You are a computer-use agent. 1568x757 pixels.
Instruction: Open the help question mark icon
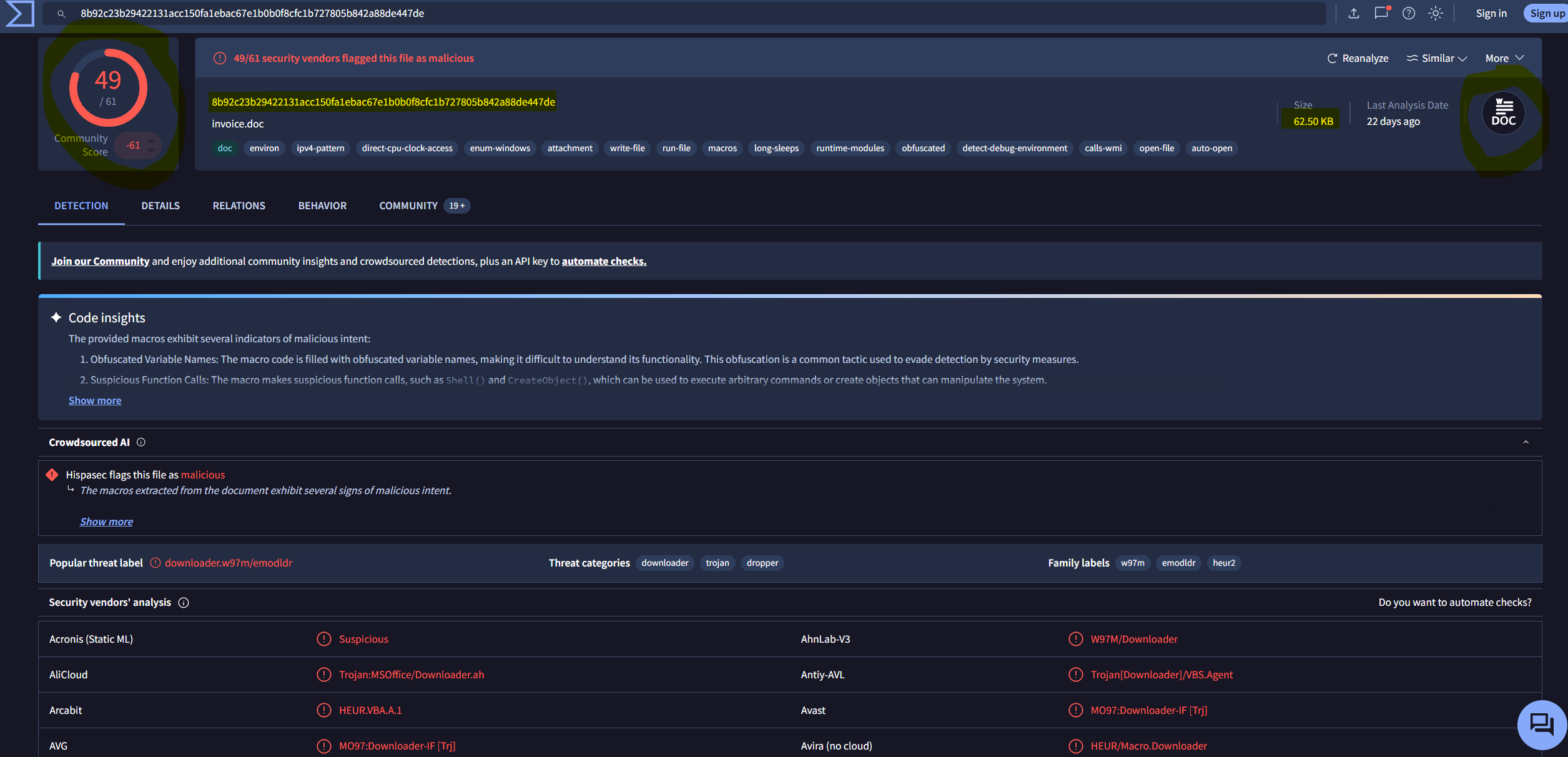point(1409,13)
